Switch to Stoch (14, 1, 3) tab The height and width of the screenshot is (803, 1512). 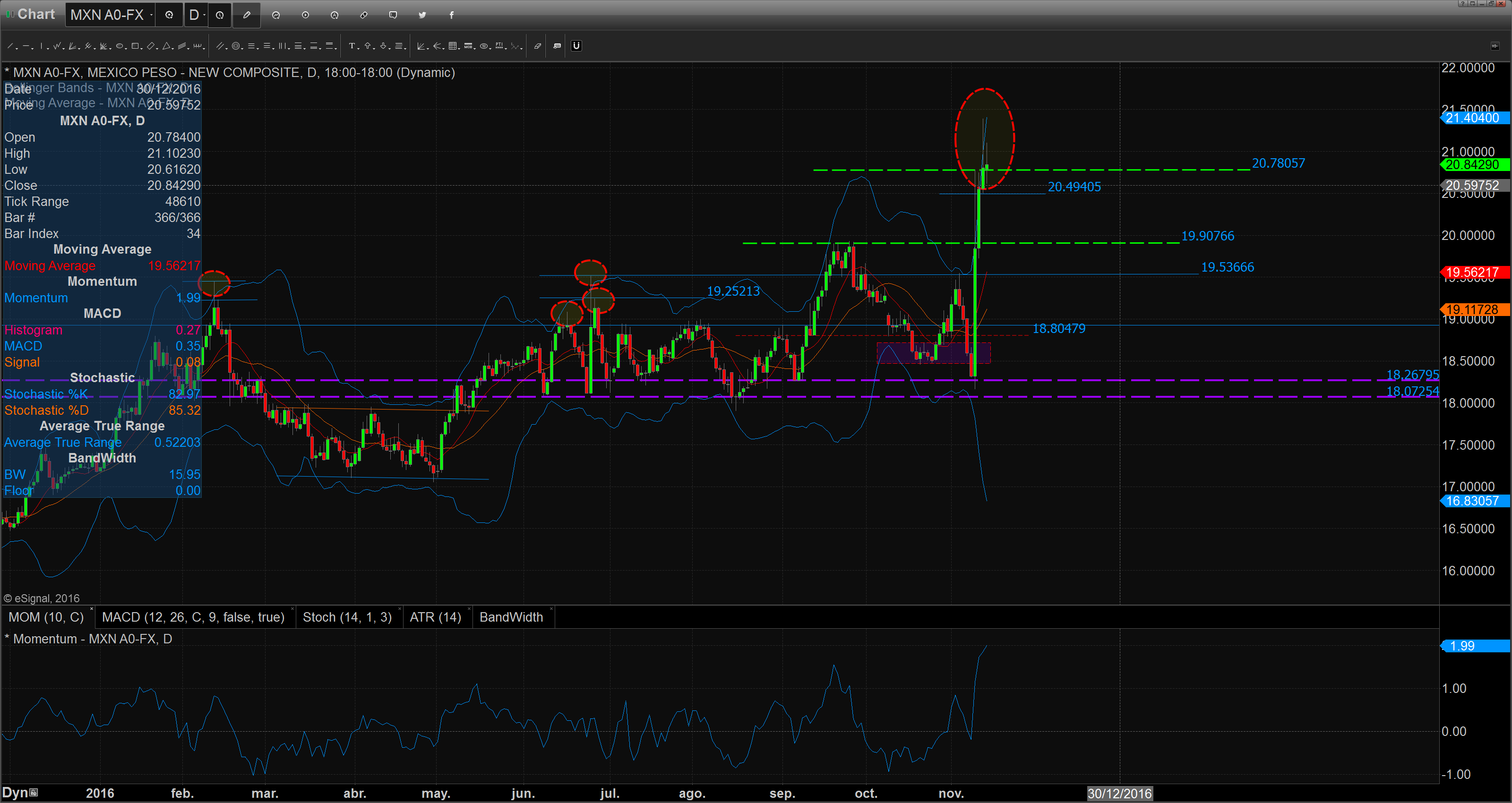347,617
